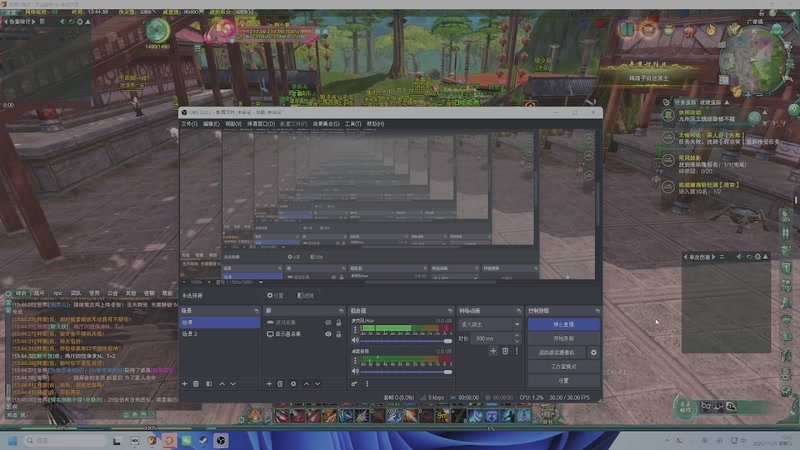Viewport: 800px width, 450px height.
Task: Open desktop audio channel three-dot options
Action: pos(355,361)
